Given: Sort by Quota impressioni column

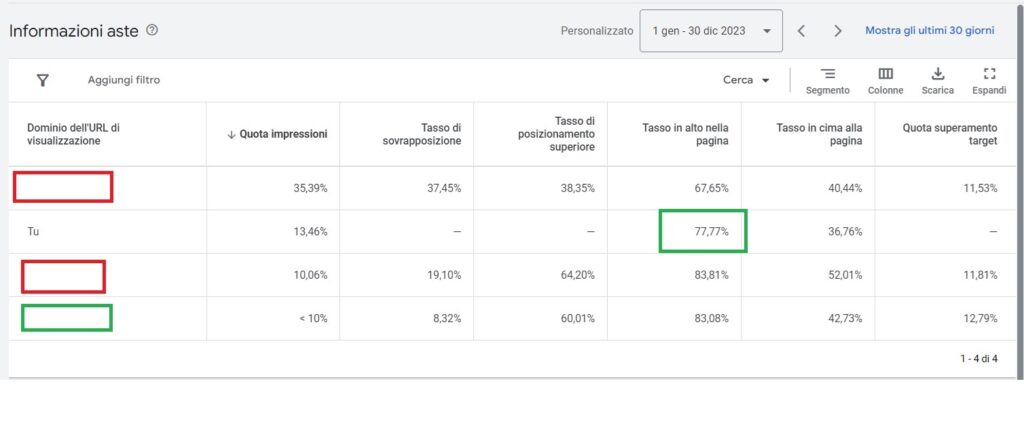Looking at the screenshot, I should pyautogui.click(x=277, y=135).
